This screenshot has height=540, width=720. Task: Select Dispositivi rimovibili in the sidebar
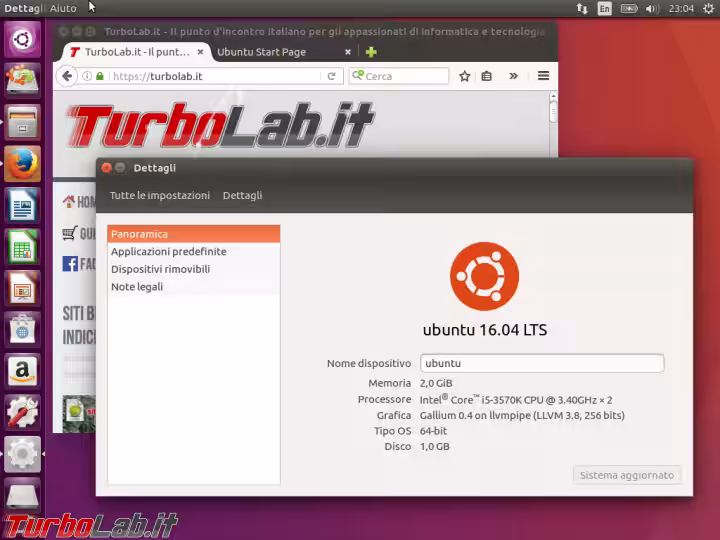click(x=193, y=269)
